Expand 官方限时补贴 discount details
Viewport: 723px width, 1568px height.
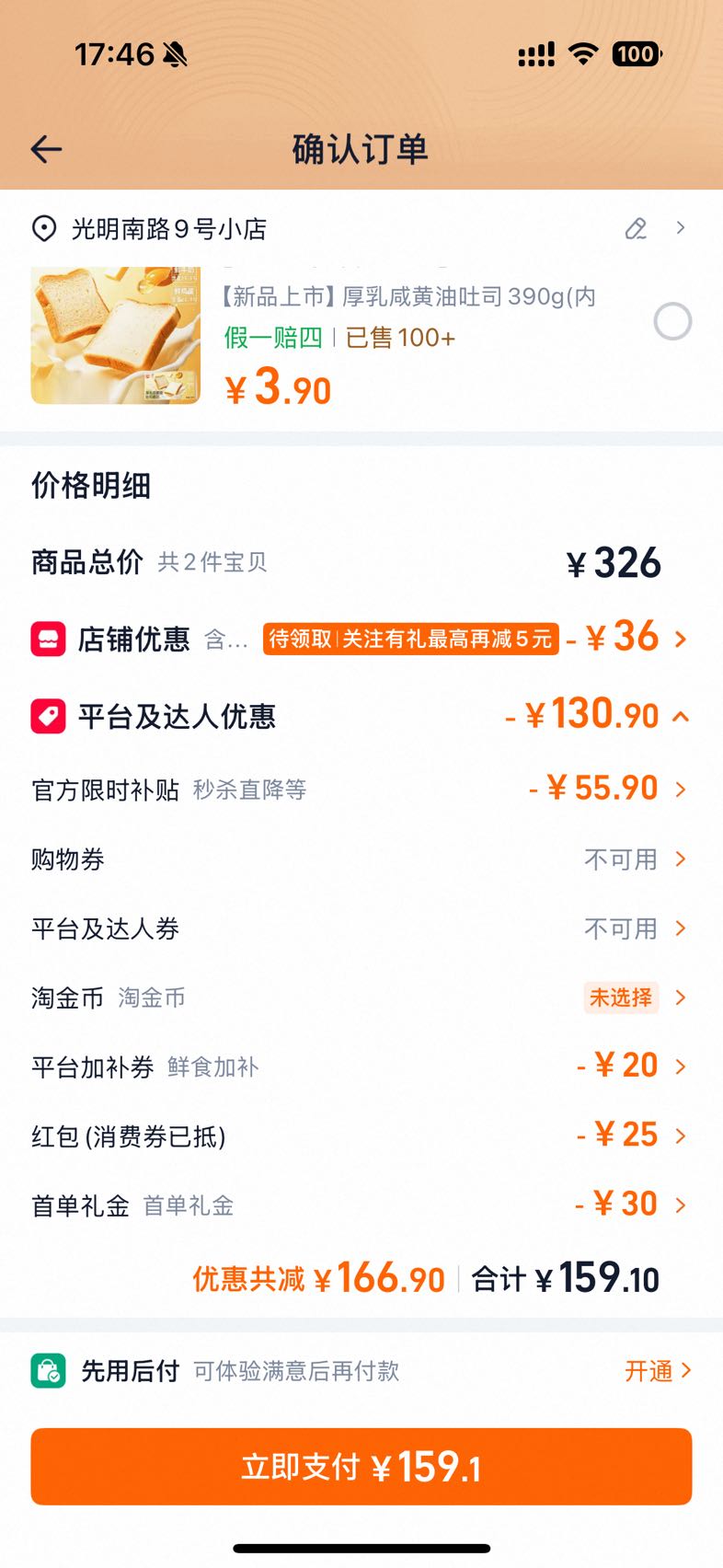[681, 790]
